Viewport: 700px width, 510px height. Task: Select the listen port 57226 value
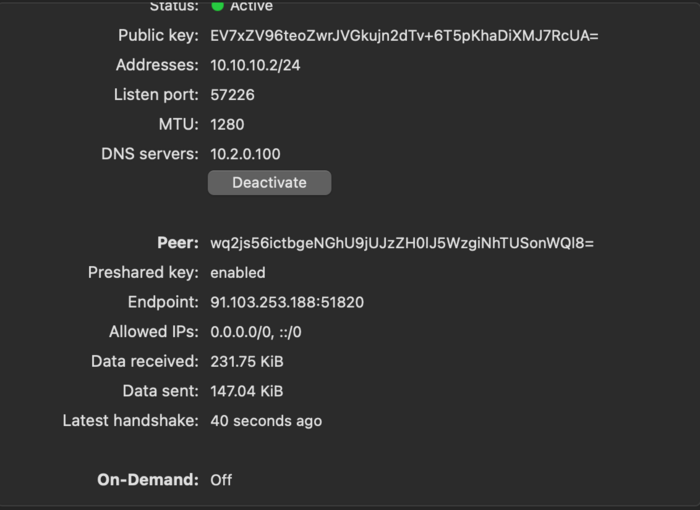tap(232, 95)
